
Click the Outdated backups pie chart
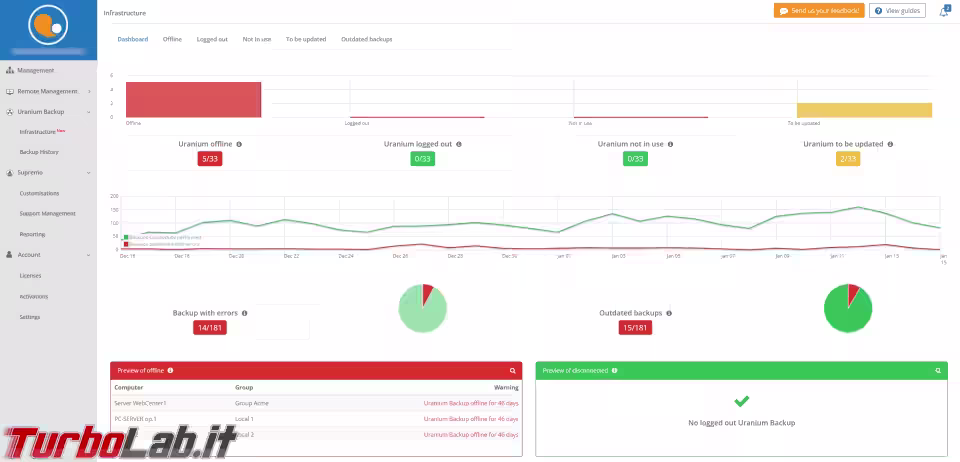click(x=848, y=308)
